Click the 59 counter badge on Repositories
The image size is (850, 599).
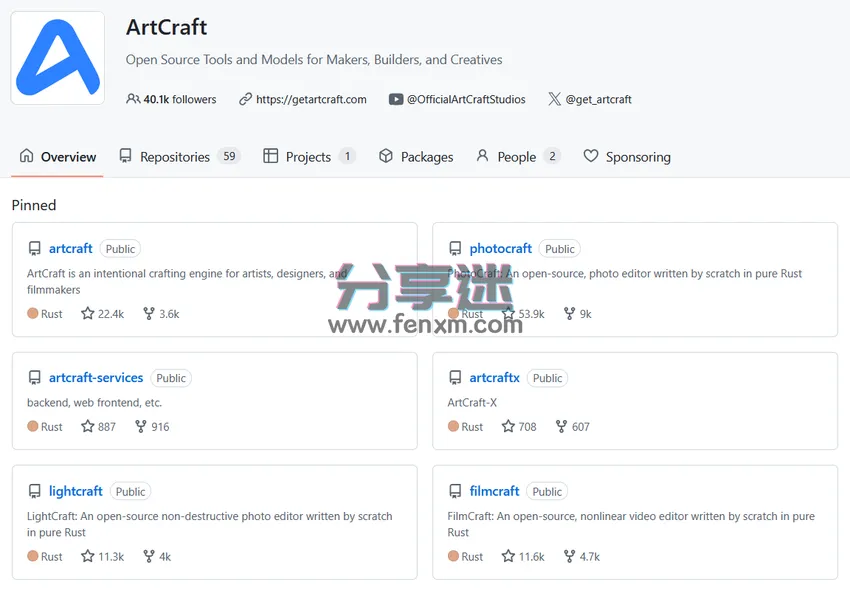click(229, 156)
